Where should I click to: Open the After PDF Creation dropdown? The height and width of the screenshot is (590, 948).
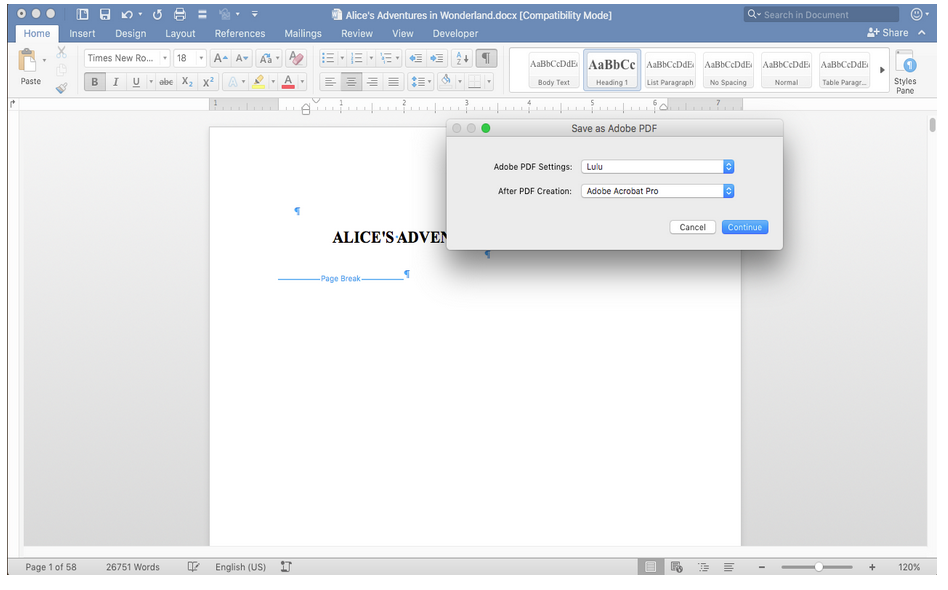tap(657, 191)
